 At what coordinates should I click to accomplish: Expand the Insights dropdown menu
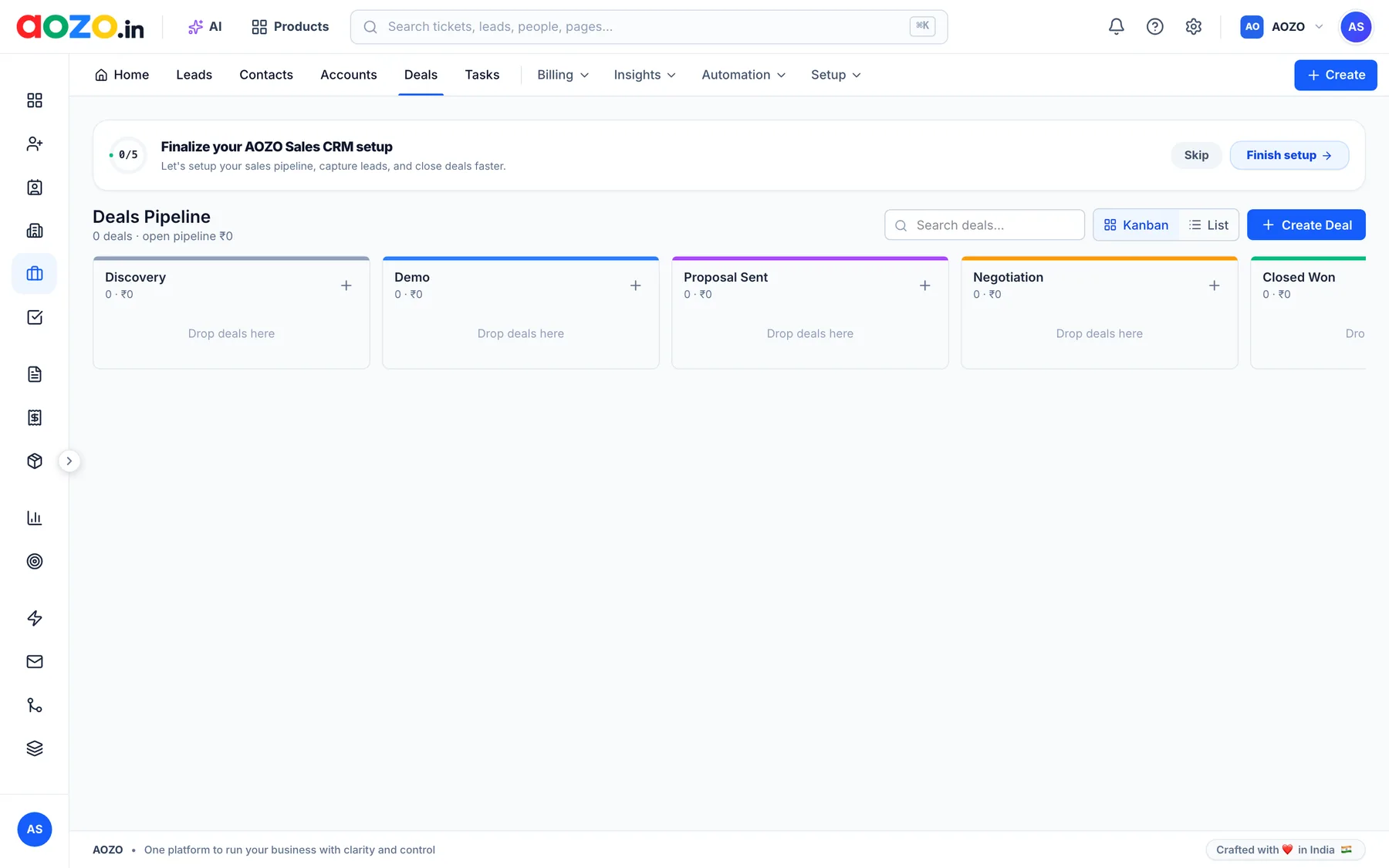click(x=645, y=75)
